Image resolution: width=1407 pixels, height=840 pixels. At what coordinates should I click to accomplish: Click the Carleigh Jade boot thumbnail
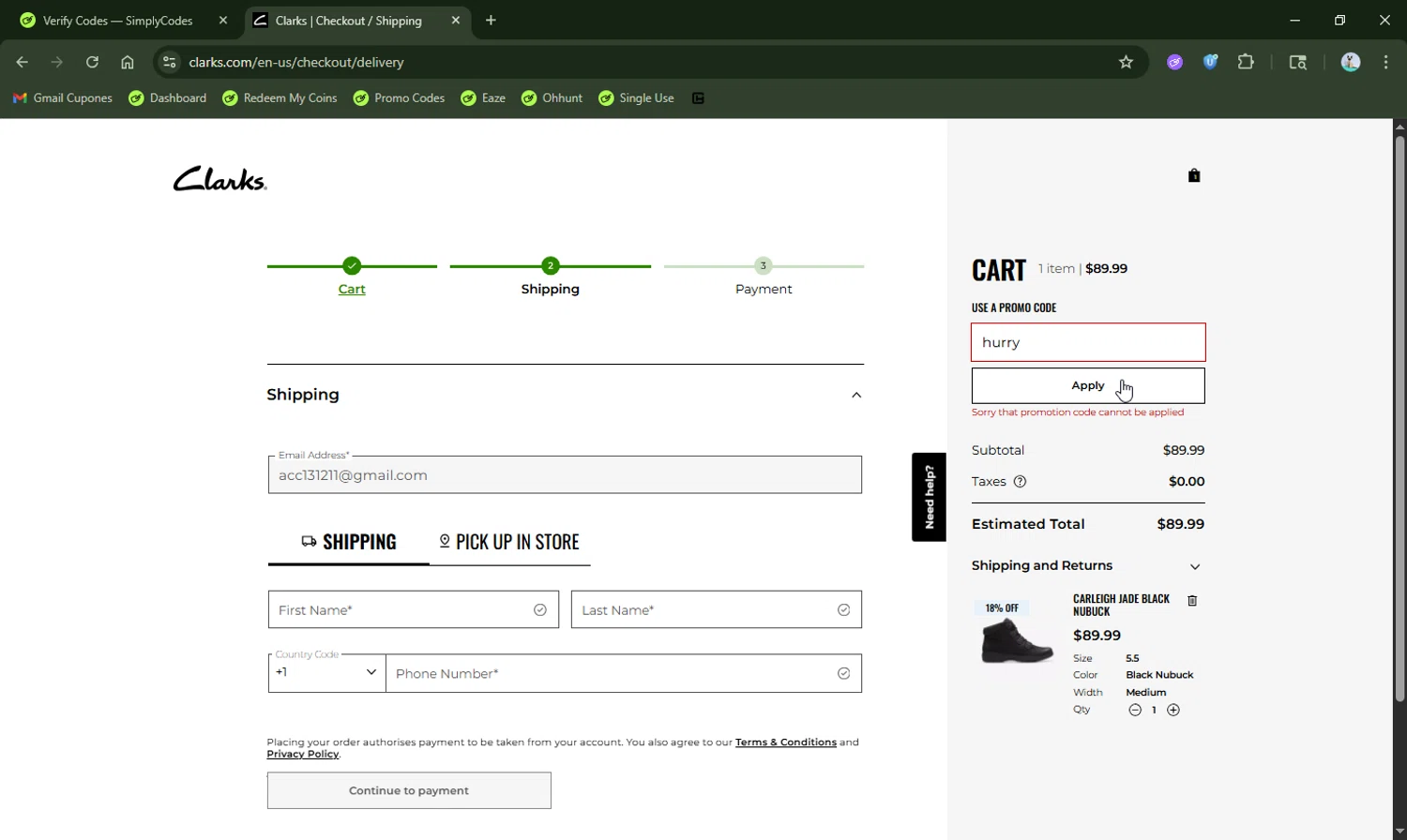click(x=1017, y=641)
